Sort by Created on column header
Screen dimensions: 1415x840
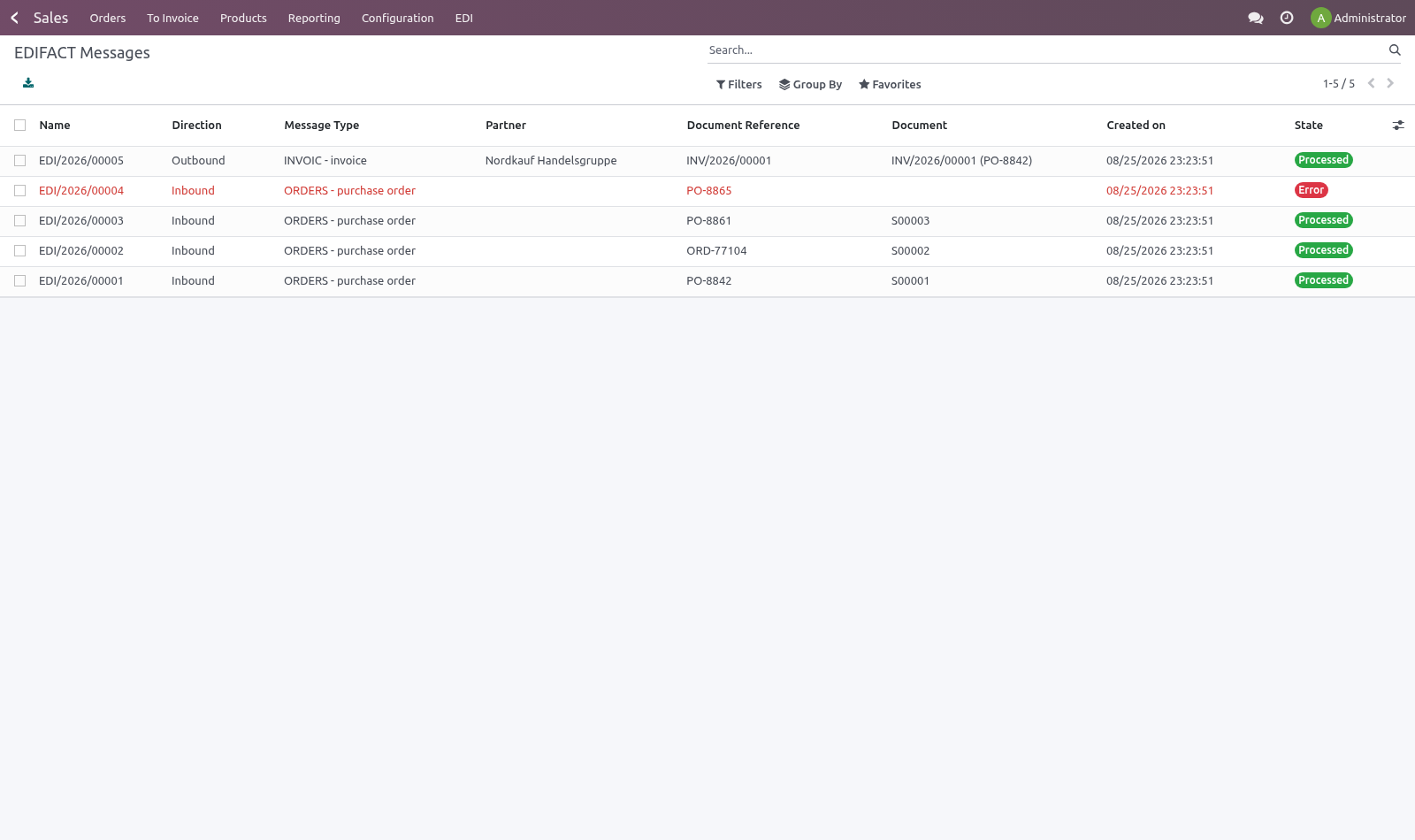pos(1136,126)
